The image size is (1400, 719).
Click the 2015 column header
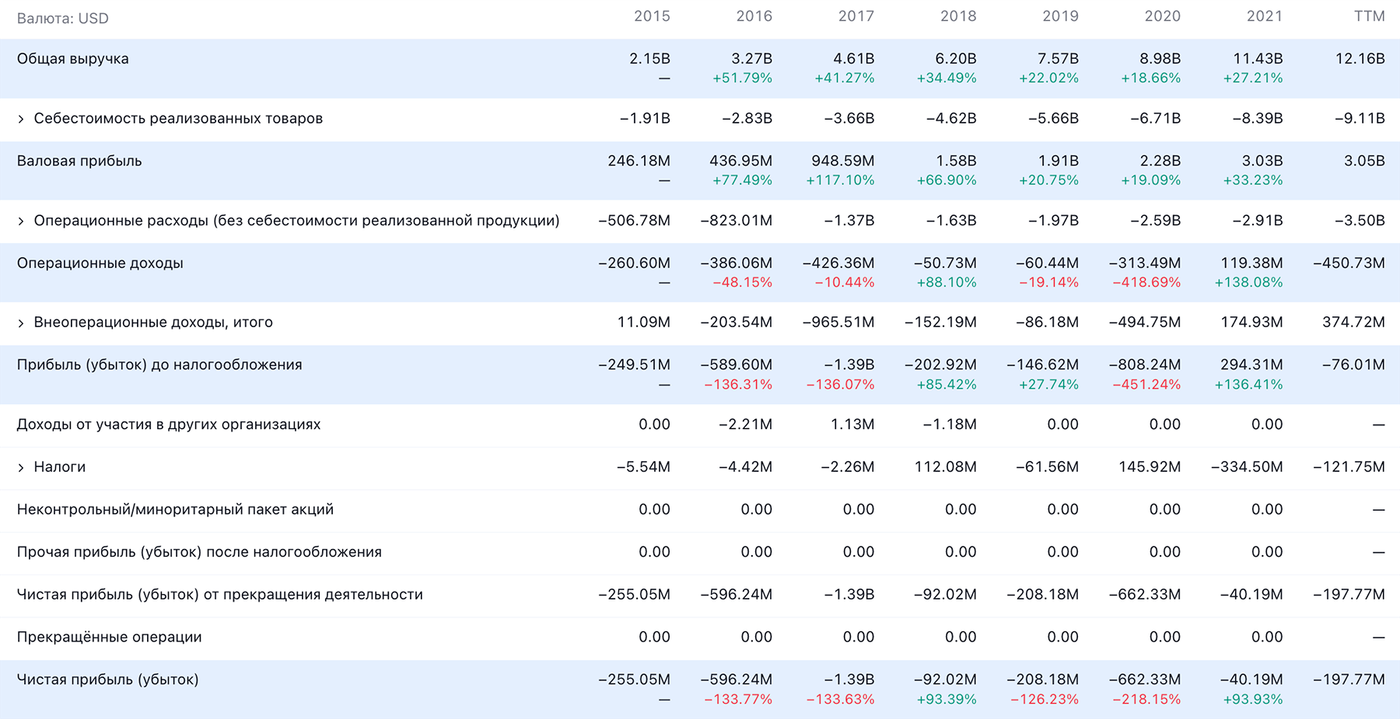point(652,17)
